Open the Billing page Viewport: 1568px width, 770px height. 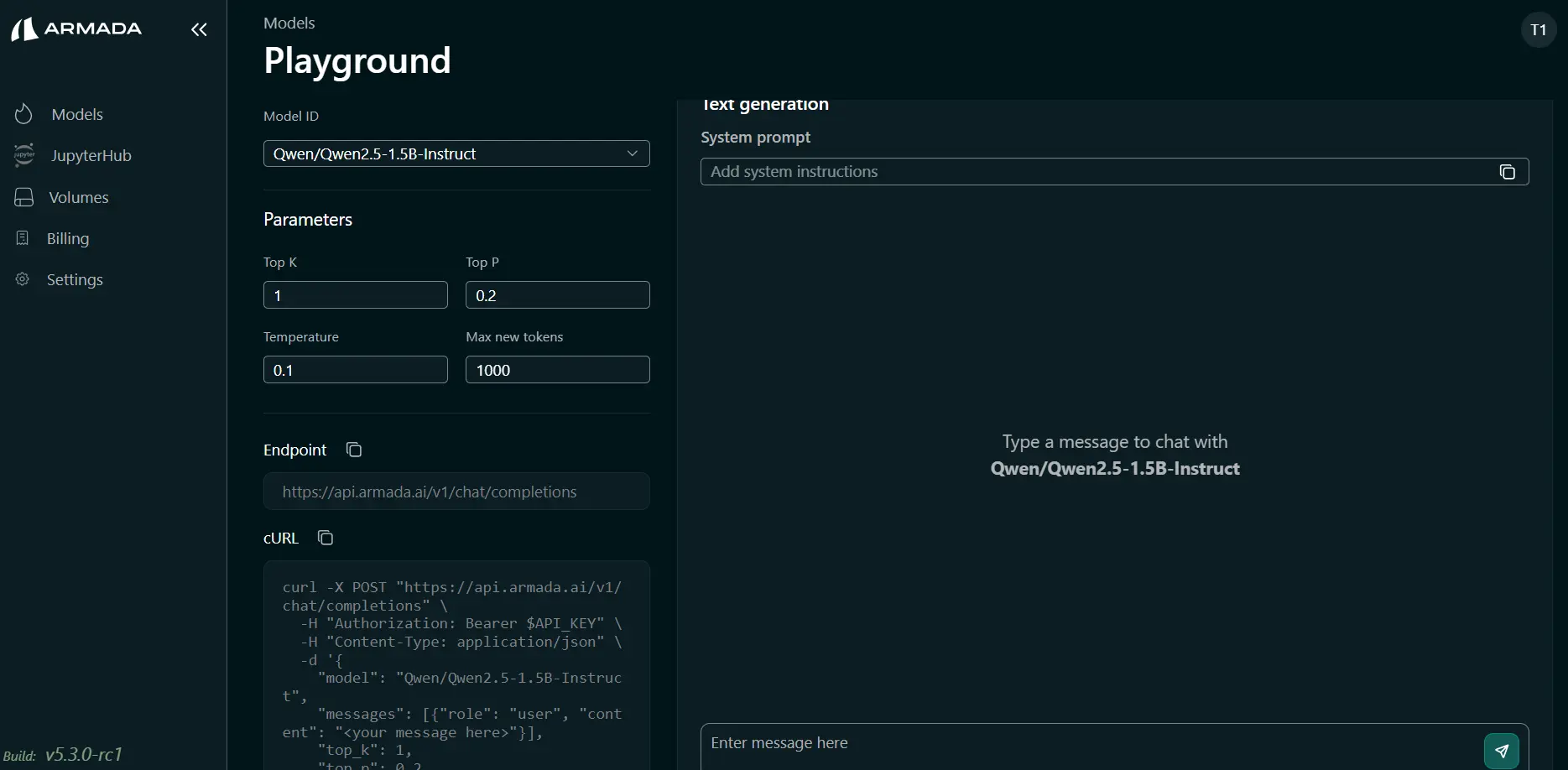(x=68, y=238)
